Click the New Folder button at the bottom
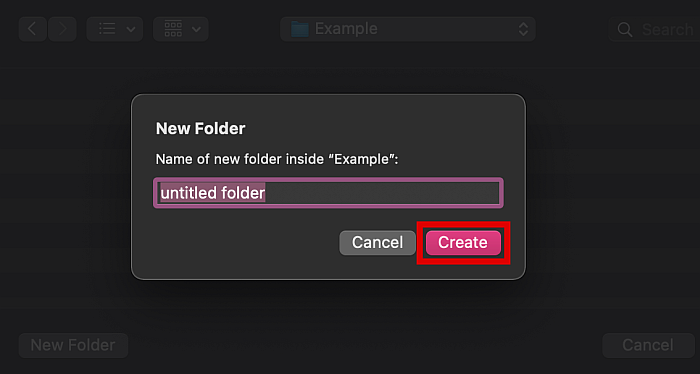This screenshot has height=374, width=700. 73,345
